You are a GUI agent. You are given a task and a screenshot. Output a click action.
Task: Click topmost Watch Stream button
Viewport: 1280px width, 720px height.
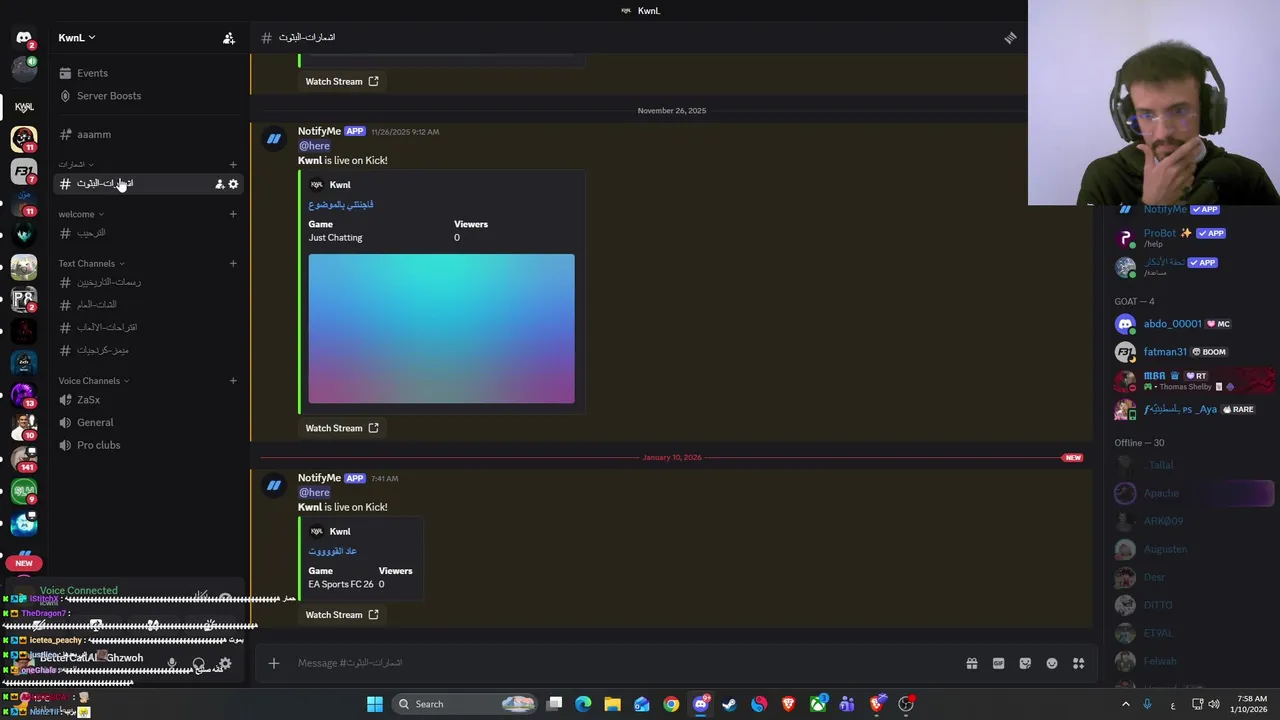[342, 82]
